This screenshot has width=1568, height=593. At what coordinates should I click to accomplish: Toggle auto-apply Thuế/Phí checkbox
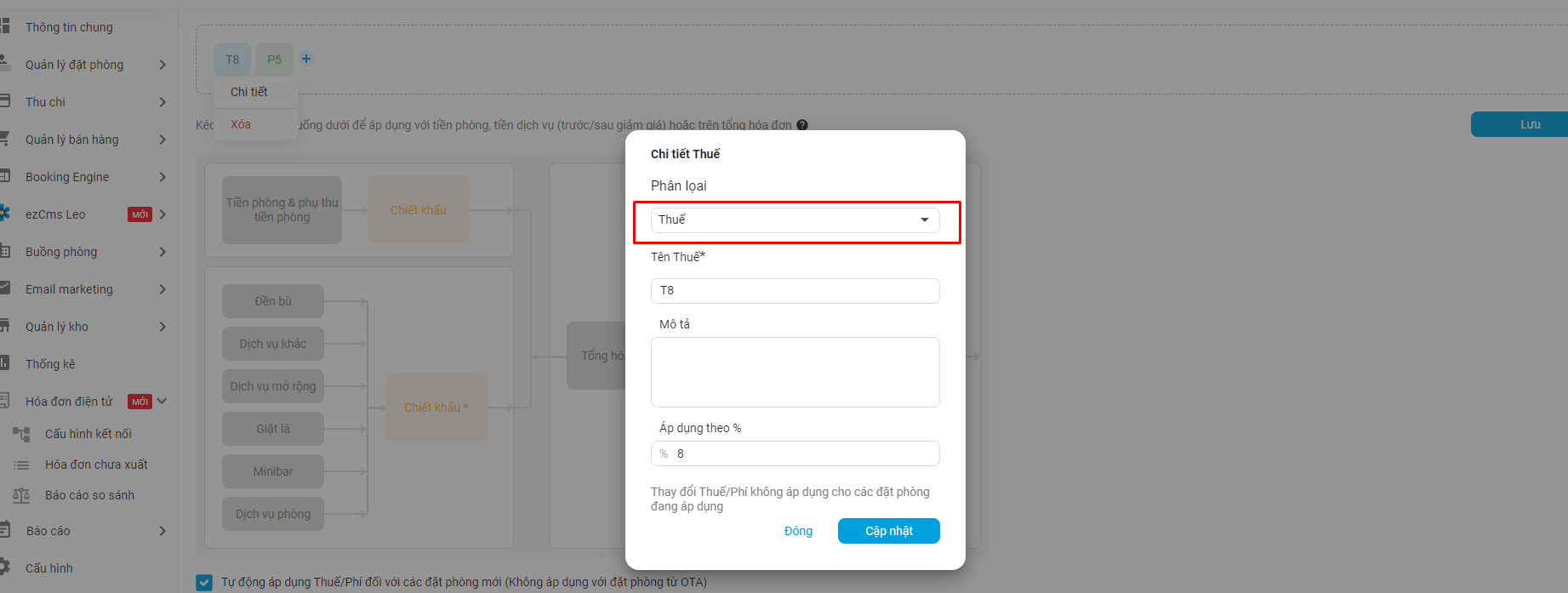pos(204,582)
